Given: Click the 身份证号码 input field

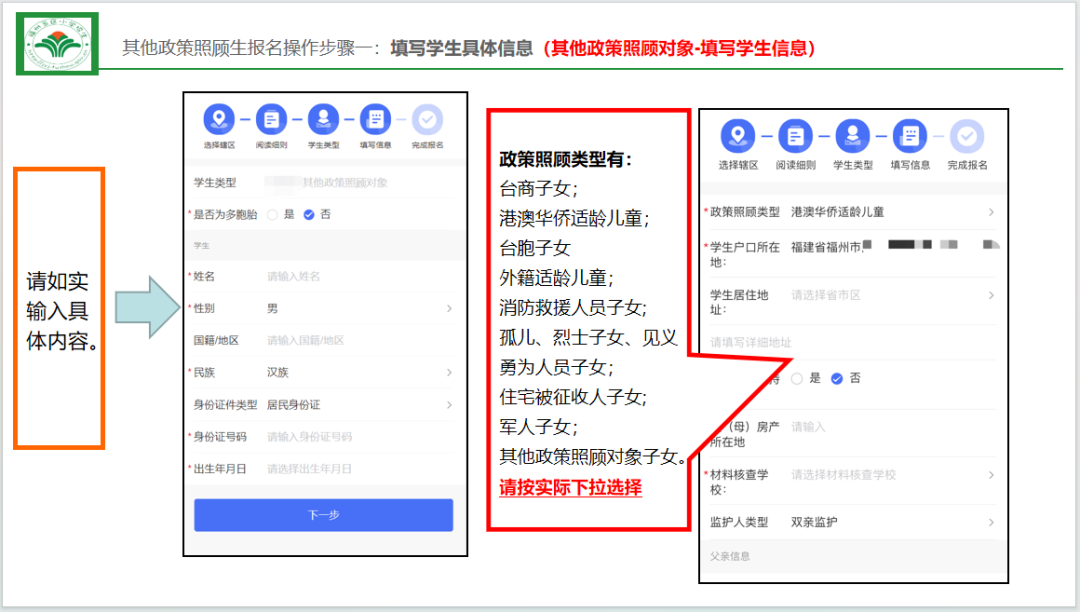Looking at the screenshot, I should pyautogui.click(x=358, y=436).
